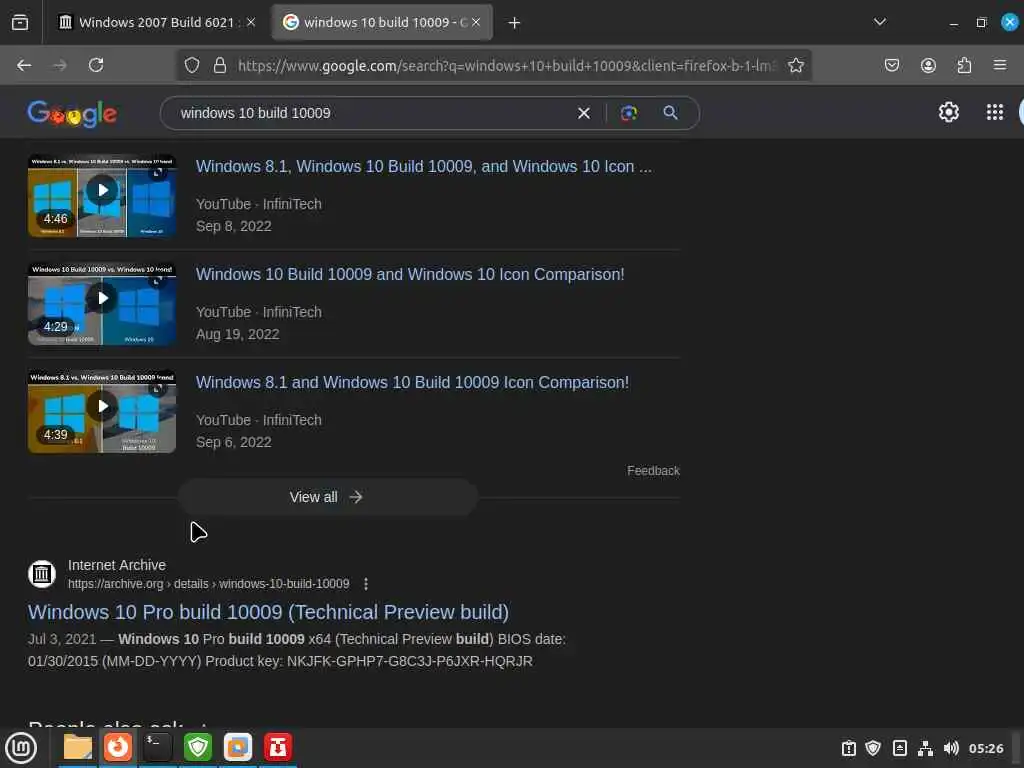The height and width of the screenshot is (768, 1024).
Task: Open the blue app icon beside green shield
Action: tap(238, 747)
